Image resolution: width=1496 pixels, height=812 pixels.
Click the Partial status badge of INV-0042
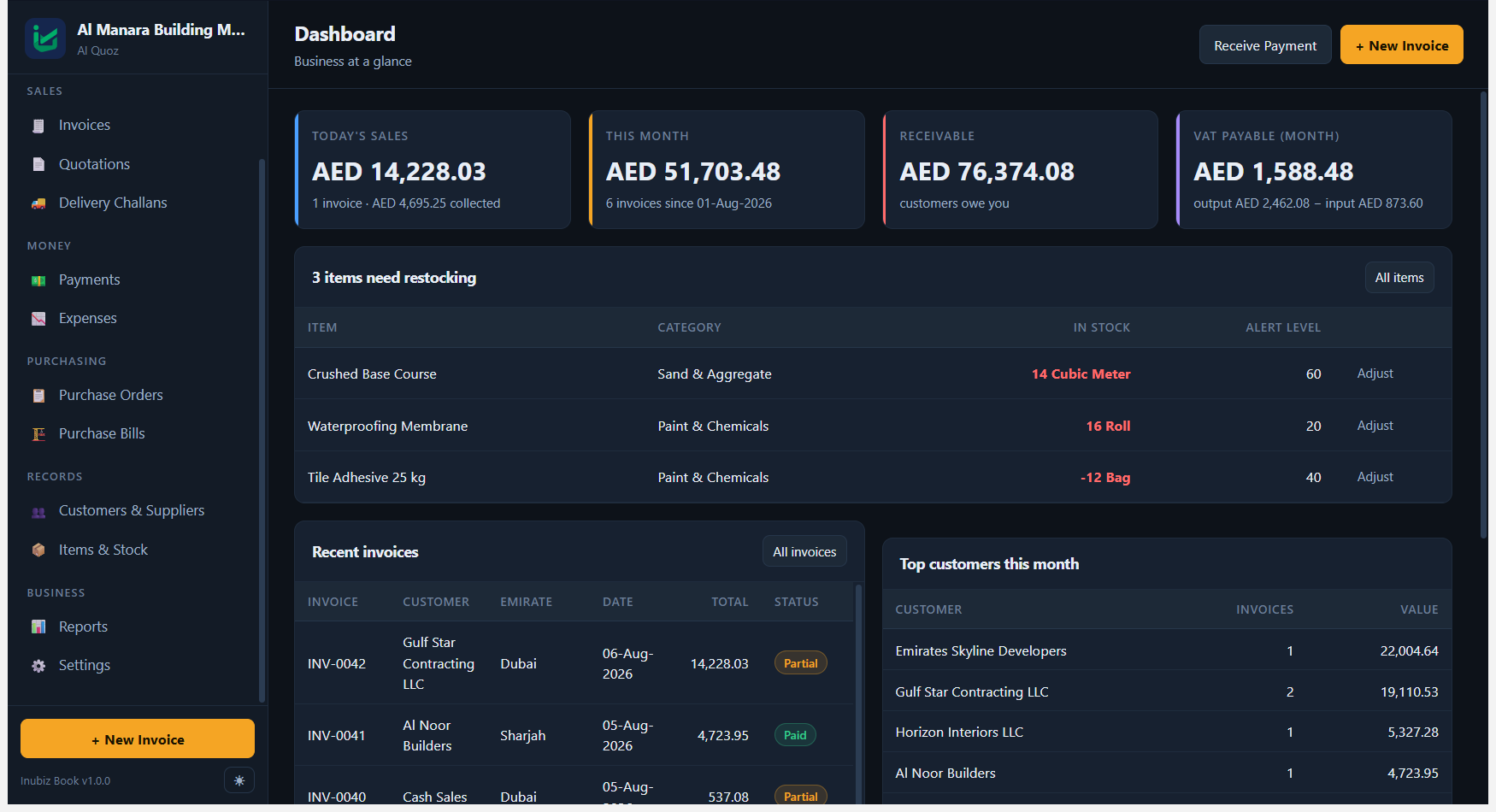click(x=800, y=663)
